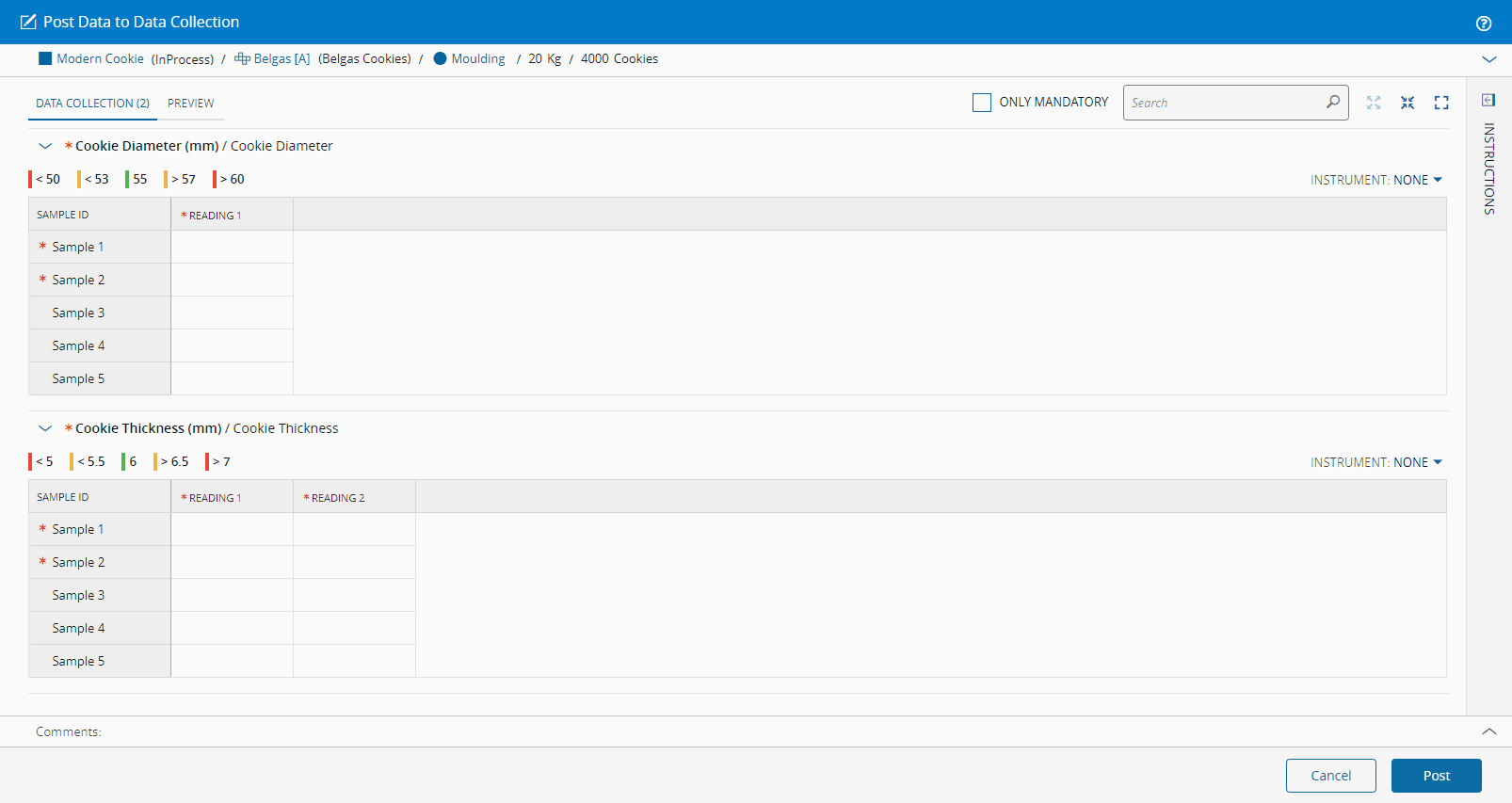
Task: Open Instrument dropdown for Cookie Diameter
Action: click(1375, 180)
